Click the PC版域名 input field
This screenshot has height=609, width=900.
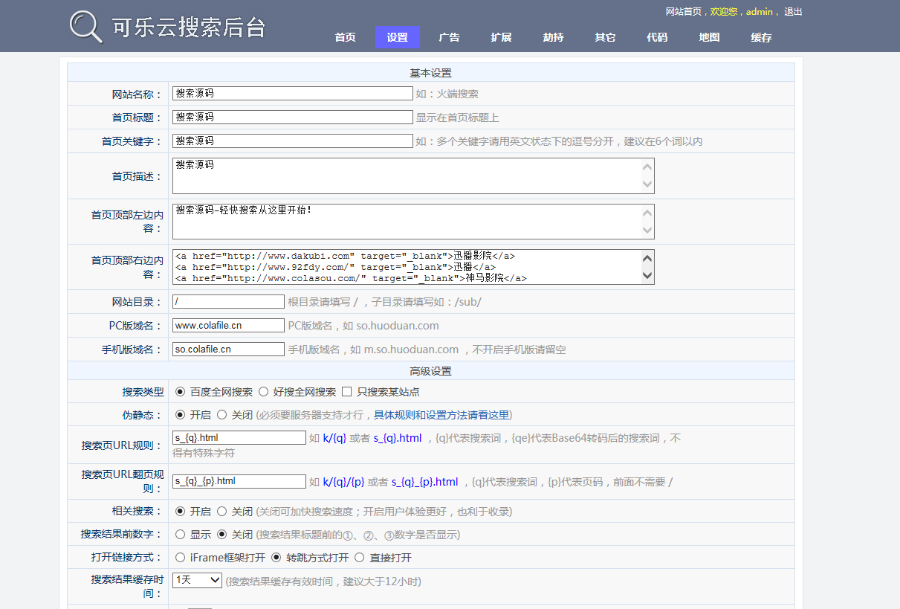[228, 326]
